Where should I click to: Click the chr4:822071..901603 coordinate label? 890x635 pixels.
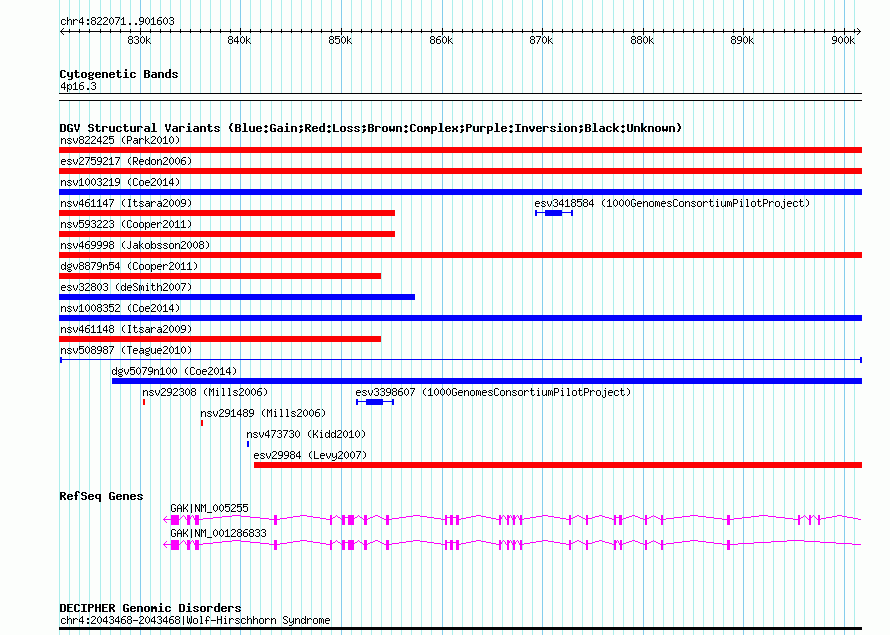pos(117,21)
